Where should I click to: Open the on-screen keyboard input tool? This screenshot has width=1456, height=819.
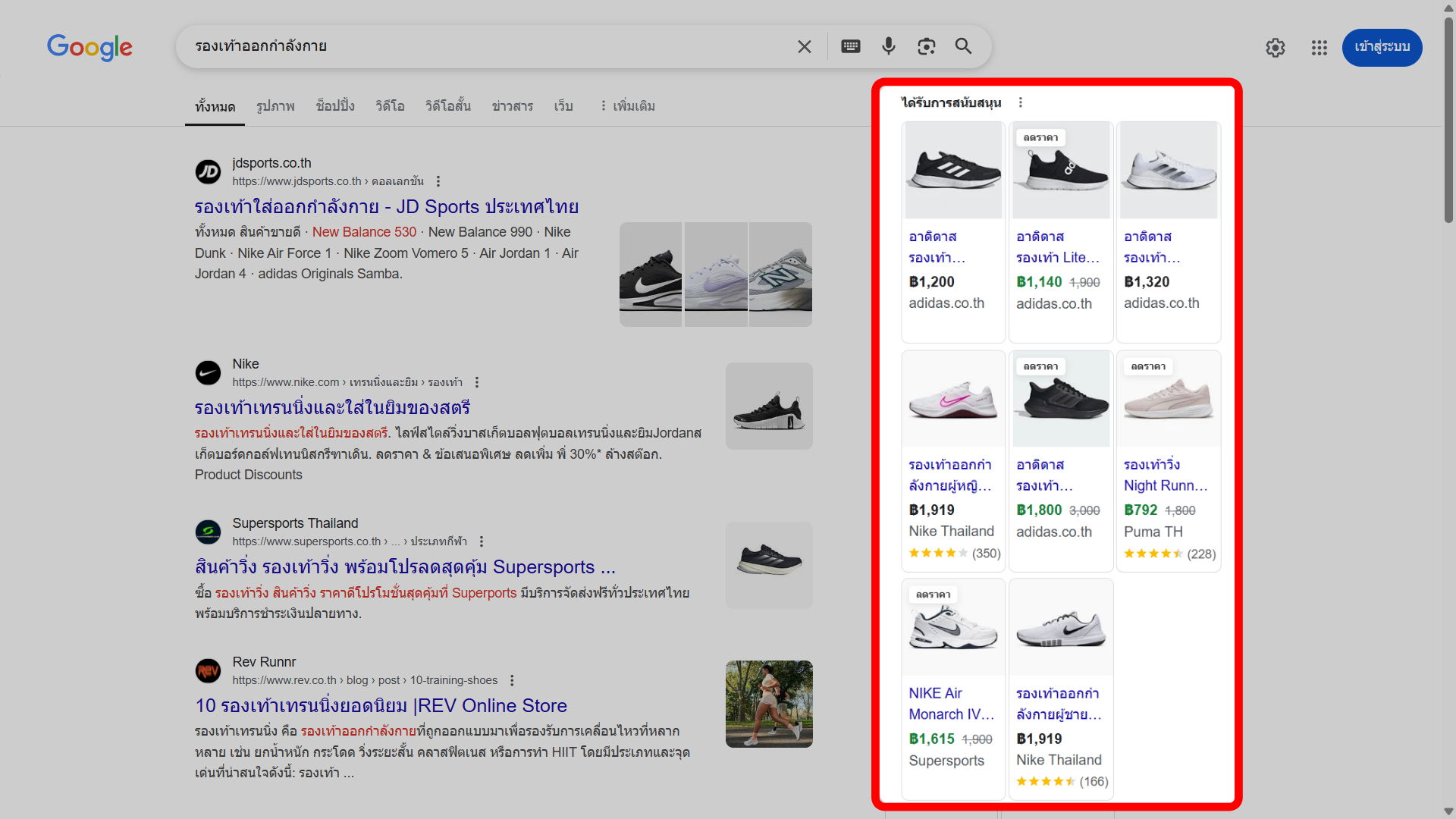tap(851, 46)
